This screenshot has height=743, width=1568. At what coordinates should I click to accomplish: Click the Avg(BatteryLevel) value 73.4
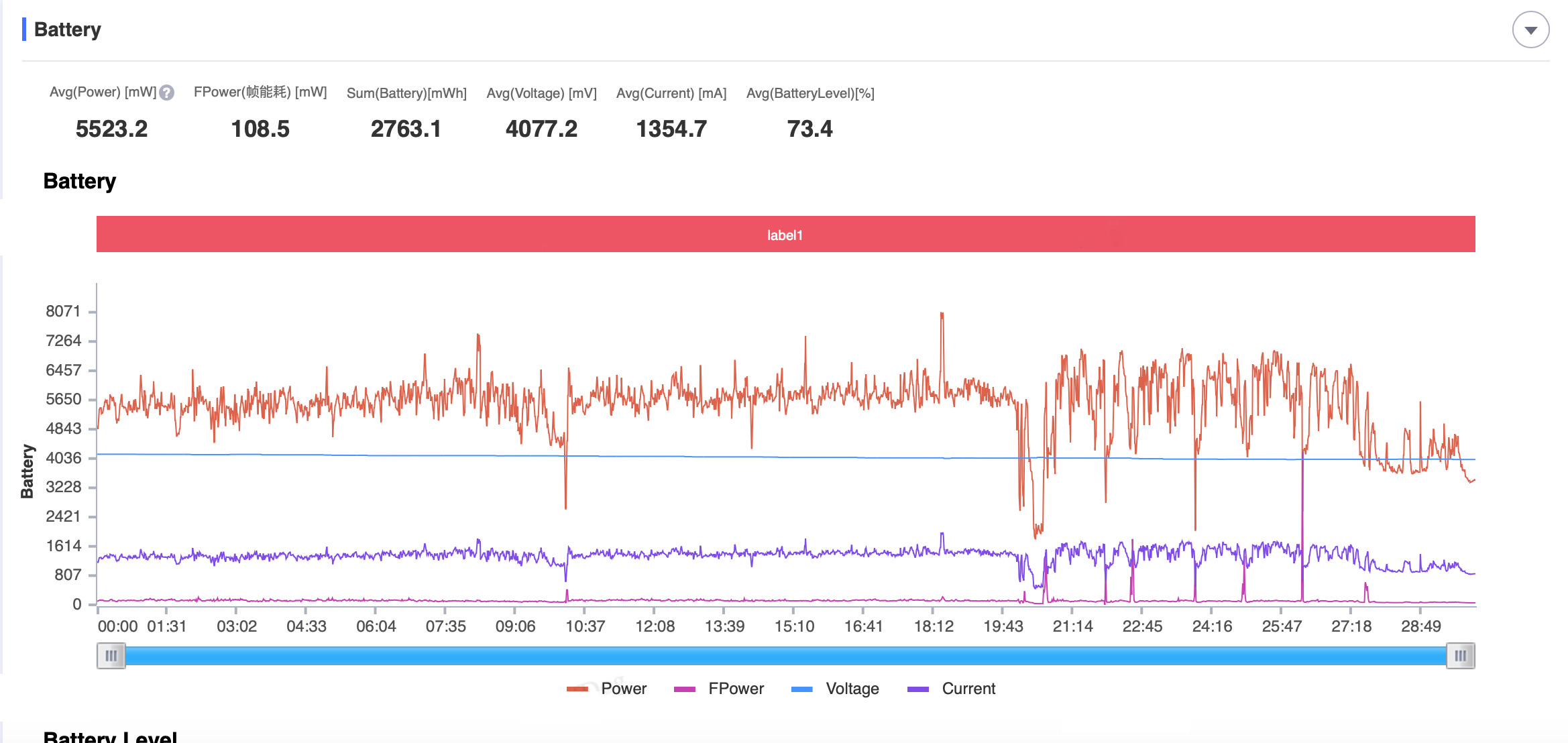pos(810,129)
